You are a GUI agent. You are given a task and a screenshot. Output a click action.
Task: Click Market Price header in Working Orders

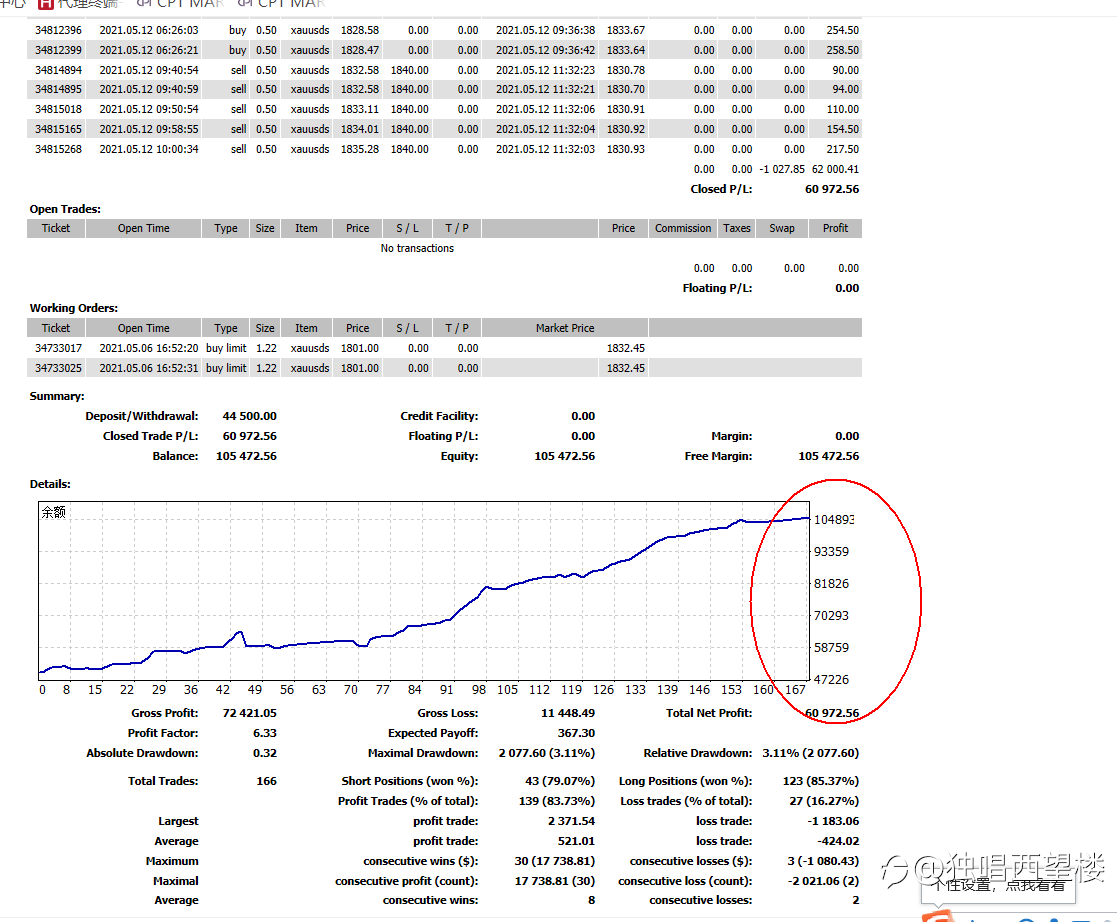(564, 328)
